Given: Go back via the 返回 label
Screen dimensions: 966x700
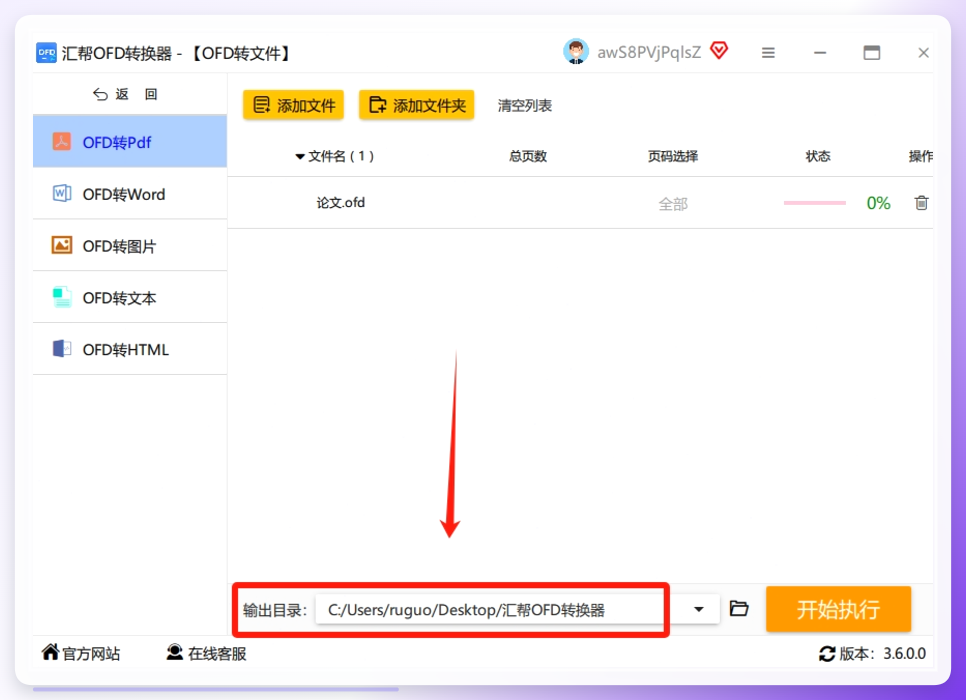Looking at the screenshot, I should point(136,94).
